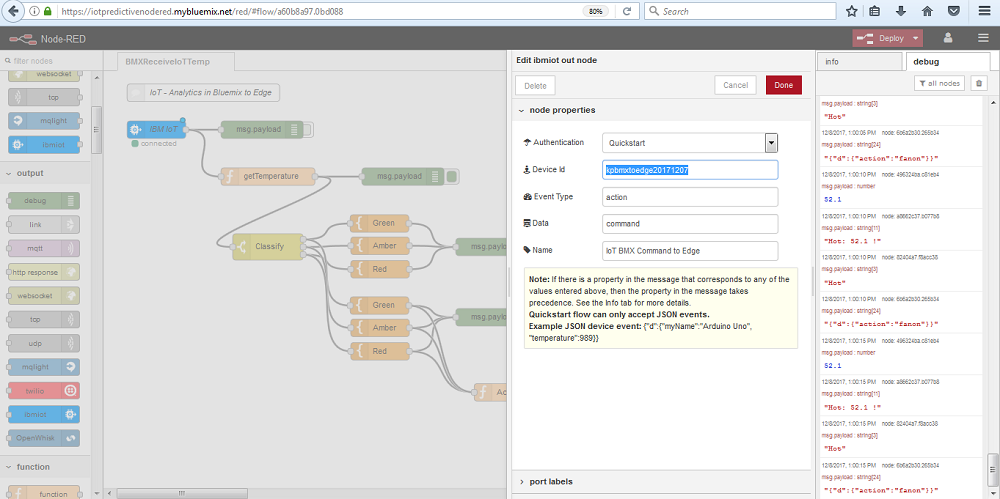Screen dimensions: 1000x499
Task: Open the Node-RED main menu icon
Action: click(983, 38)
